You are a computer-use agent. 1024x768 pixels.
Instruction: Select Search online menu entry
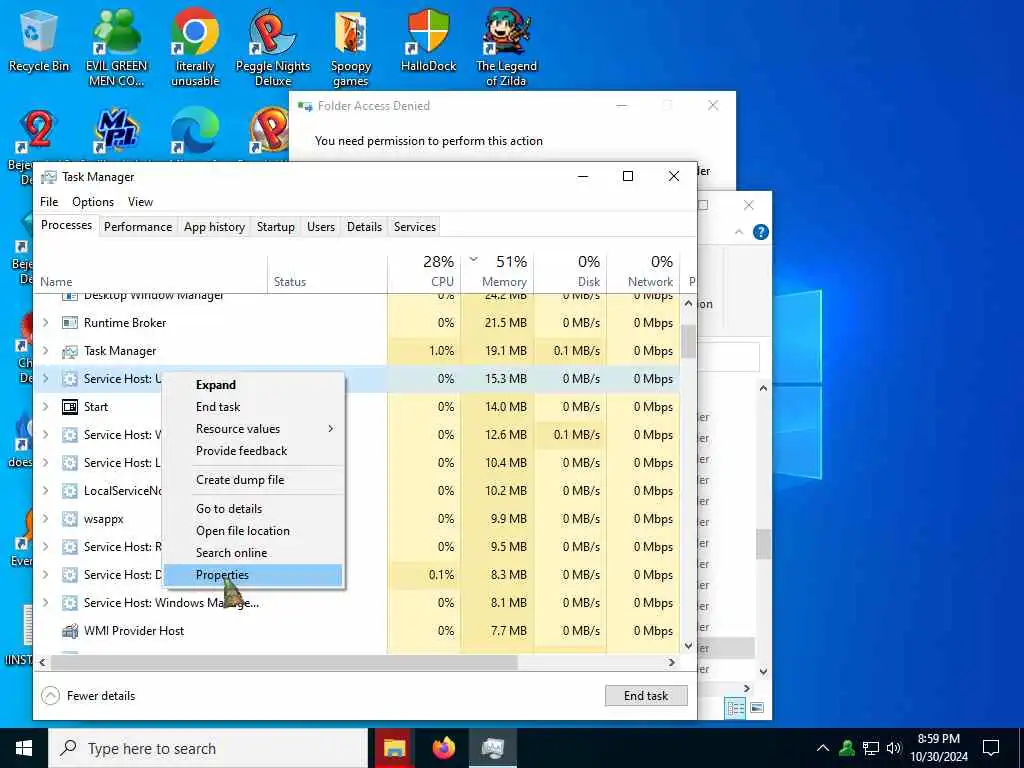click(x=253, y=553)
